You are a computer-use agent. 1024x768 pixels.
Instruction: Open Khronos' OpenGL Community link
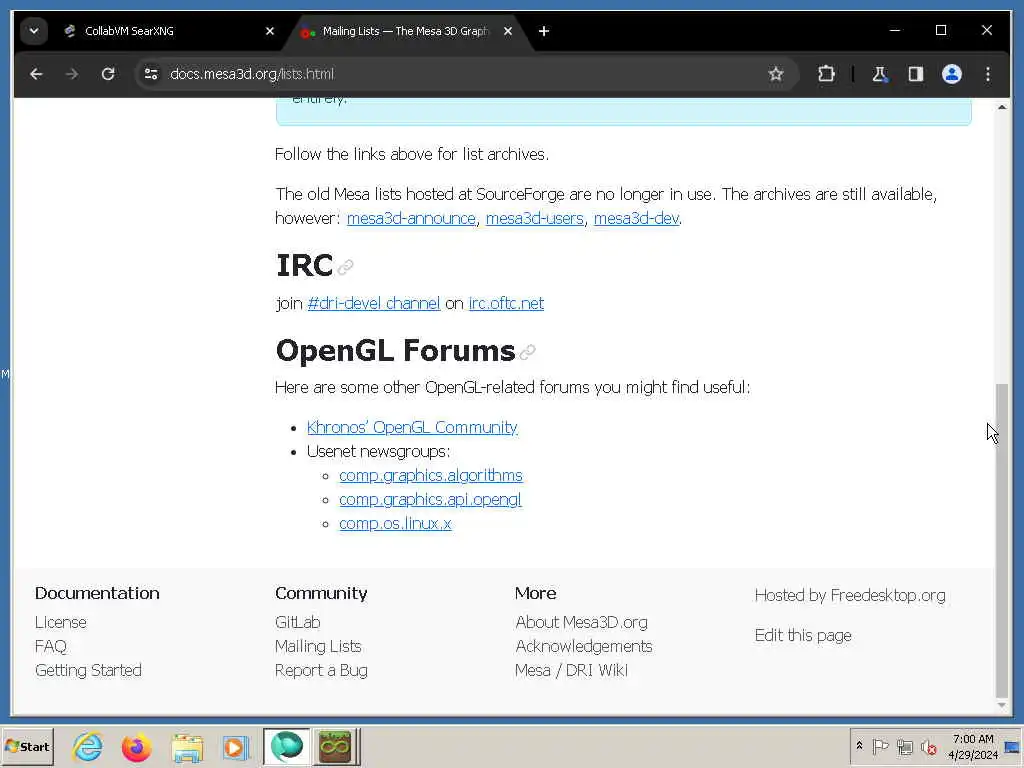[412, 427]
